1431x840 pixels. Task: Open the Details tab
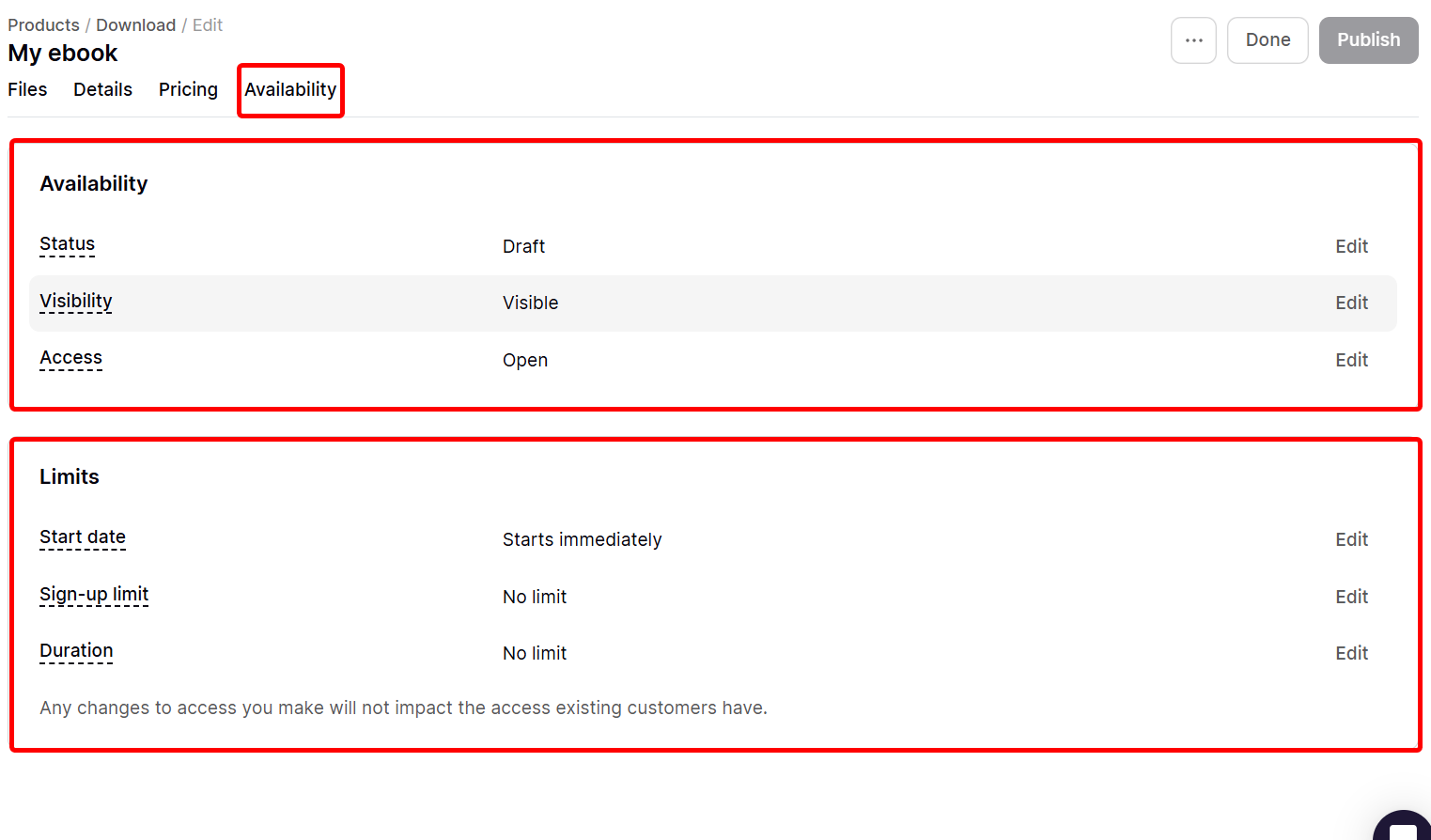point(102,89)
